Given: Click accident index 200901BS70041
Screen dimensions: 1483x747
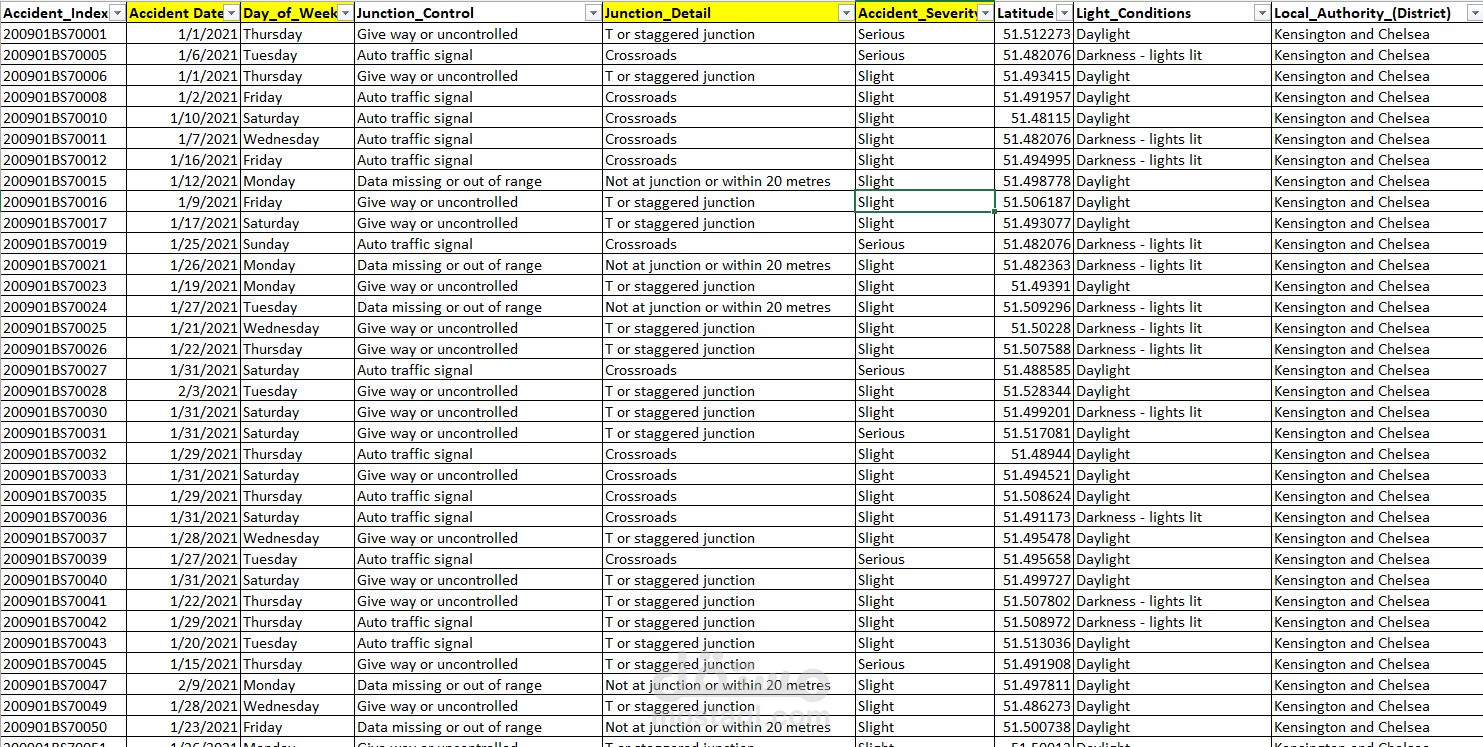Looking at the screenshot, I should [63, 601].
